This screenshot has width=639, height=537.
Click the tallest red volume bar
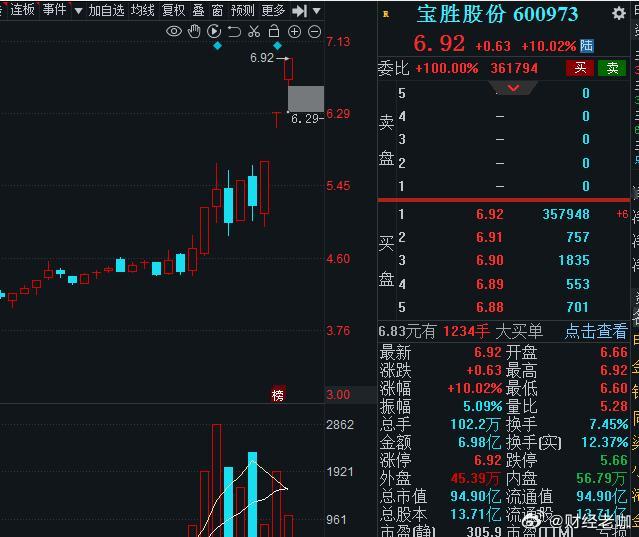point(216,480)
